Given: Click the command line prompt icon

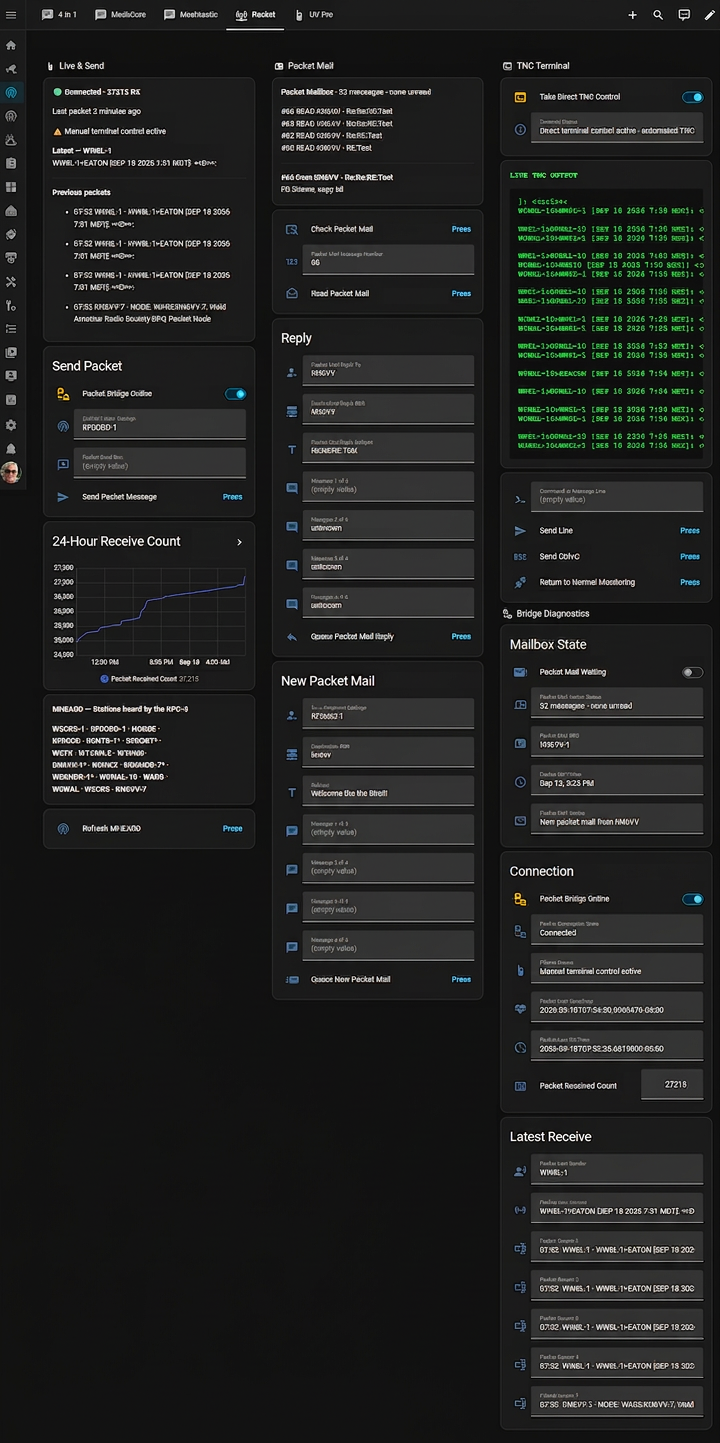Looking at the screenshot, I should pyautogui.click(x=520, y=497).
